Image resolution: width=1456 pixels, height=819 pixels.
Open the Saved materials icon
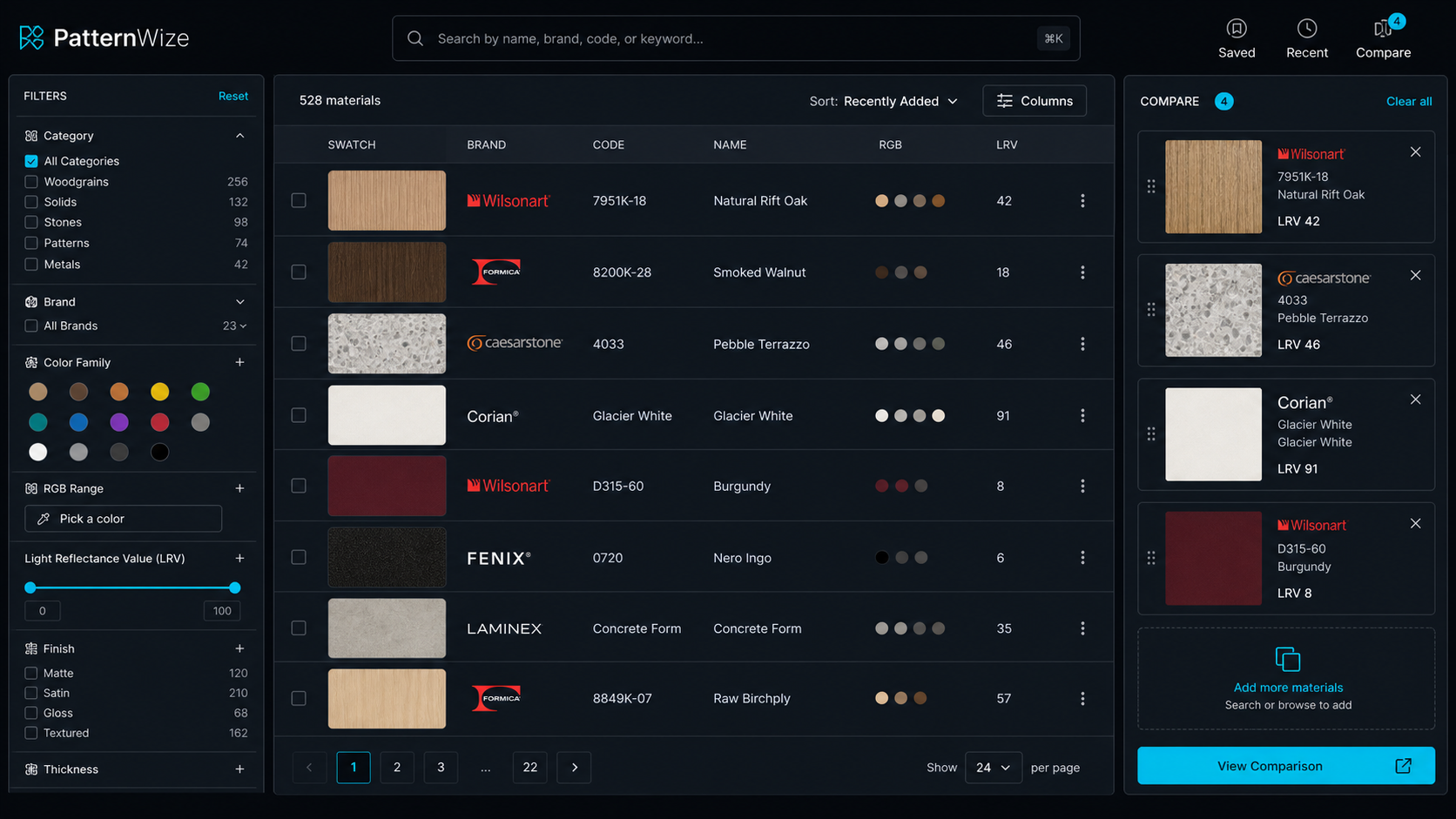[x=1237, y=29]
